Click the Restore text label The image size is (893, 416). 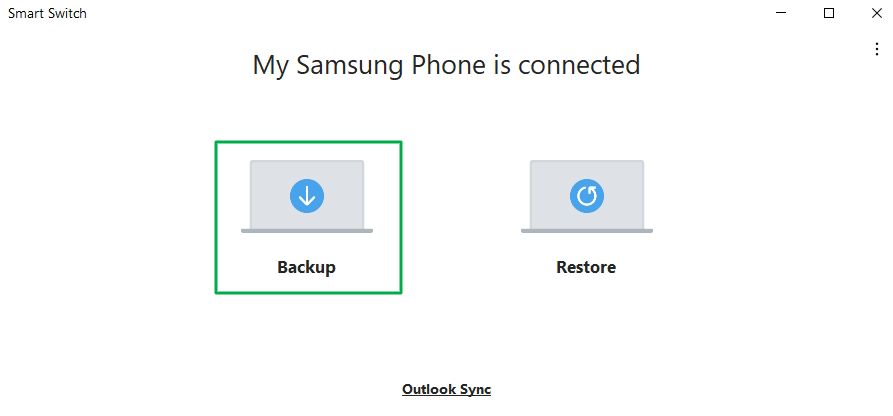(x=586, y=267)
